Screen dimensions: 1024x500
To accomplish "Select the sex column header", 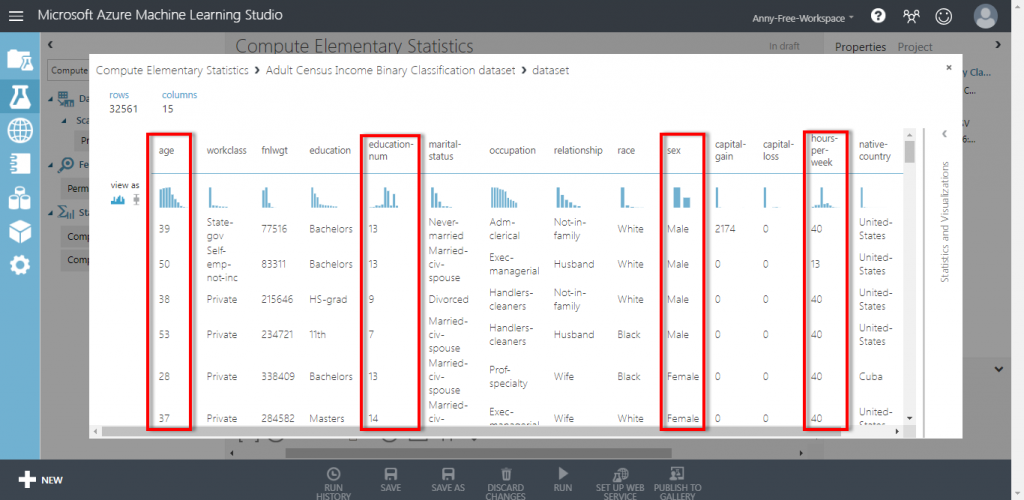I will click(674, 150).
